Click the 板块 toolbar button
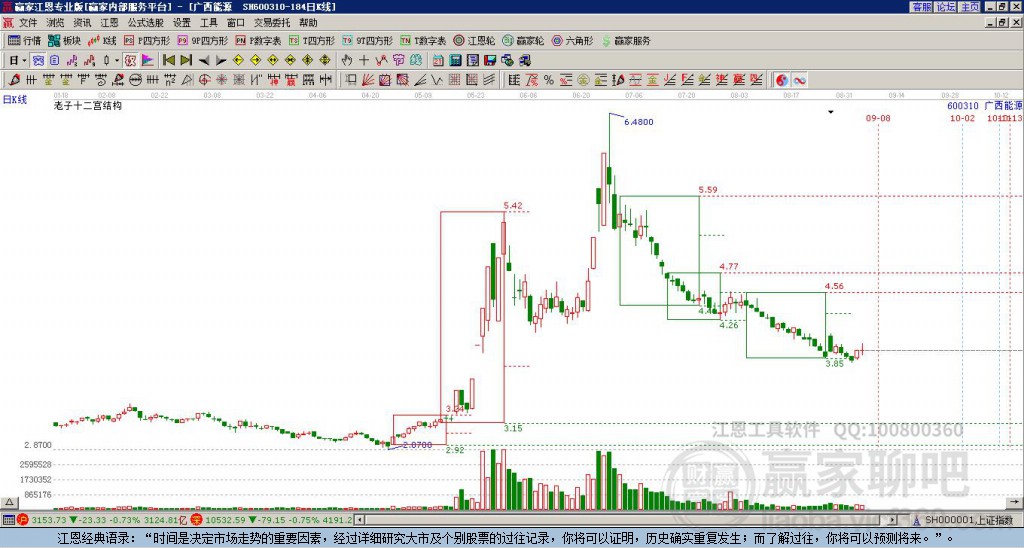Screen dimensions: 1024x548 [x=65, y=40]
